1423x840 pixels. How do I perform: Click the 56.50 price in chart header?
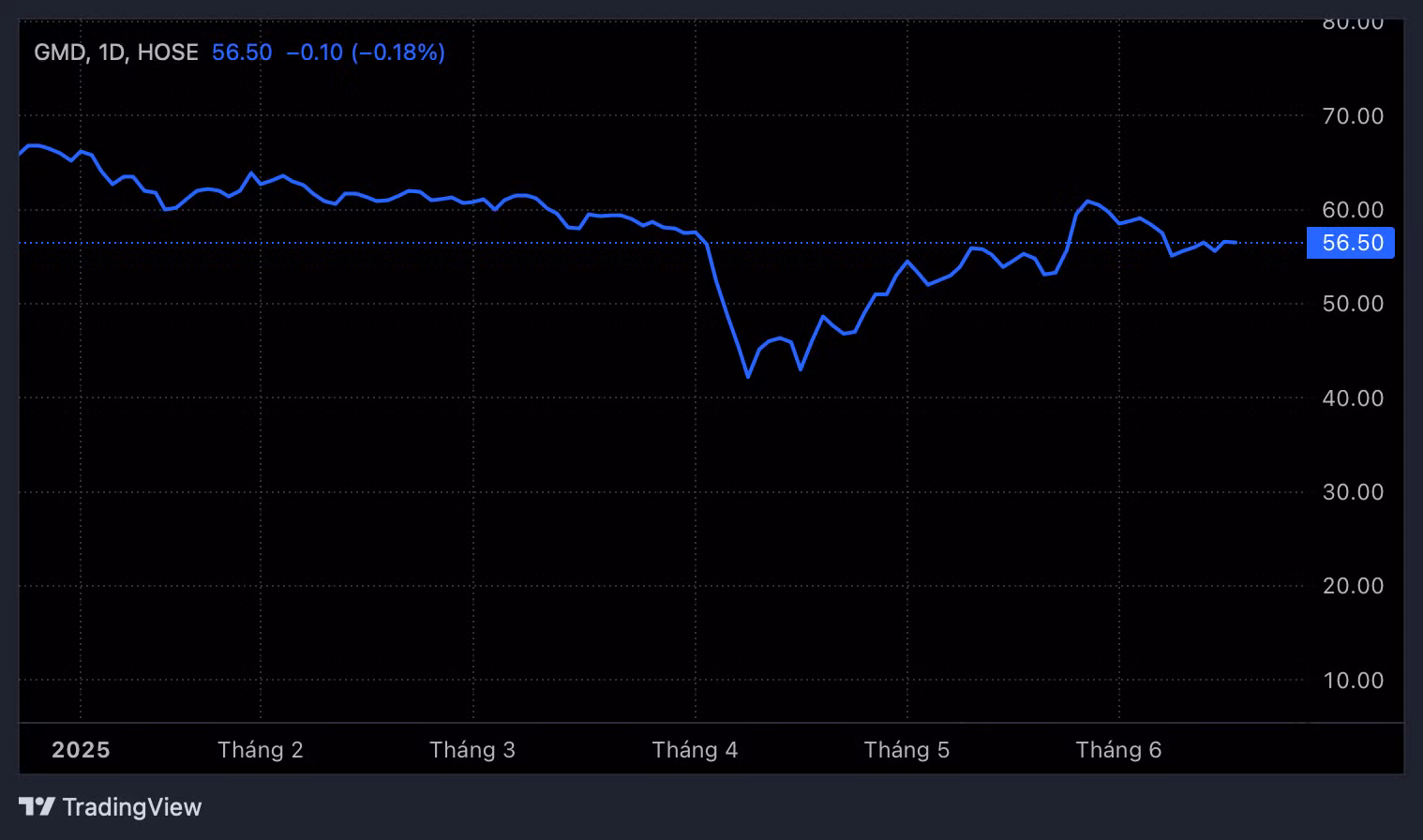[242, 52]
